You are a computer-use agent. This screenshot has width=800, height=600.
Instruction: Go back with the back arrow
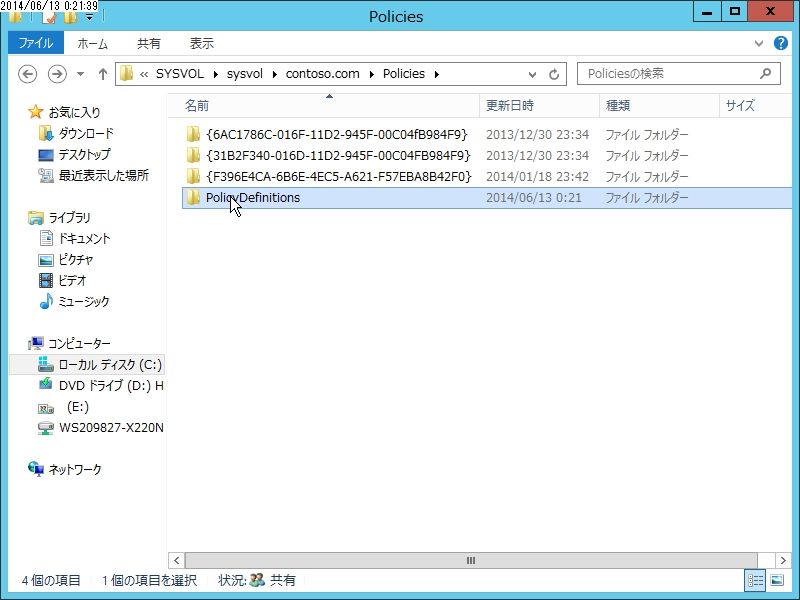coord(28,74)
